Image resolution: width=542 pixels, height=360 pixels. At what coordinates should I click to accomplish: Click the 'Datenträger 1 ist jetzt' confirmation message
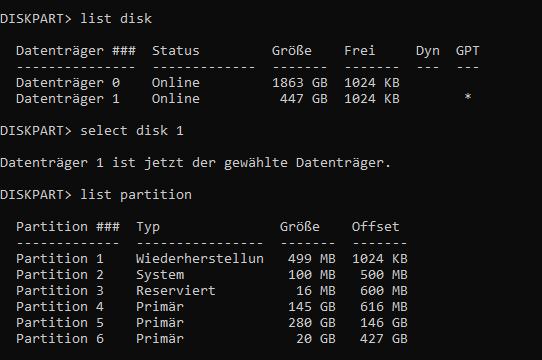click(196, 163)
